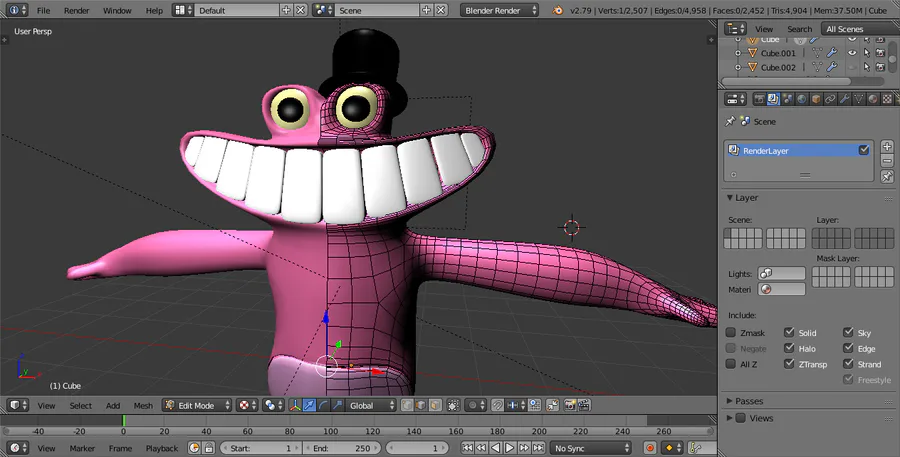
Task: Open the Scene properties tab icon
Action: (787, 99)
